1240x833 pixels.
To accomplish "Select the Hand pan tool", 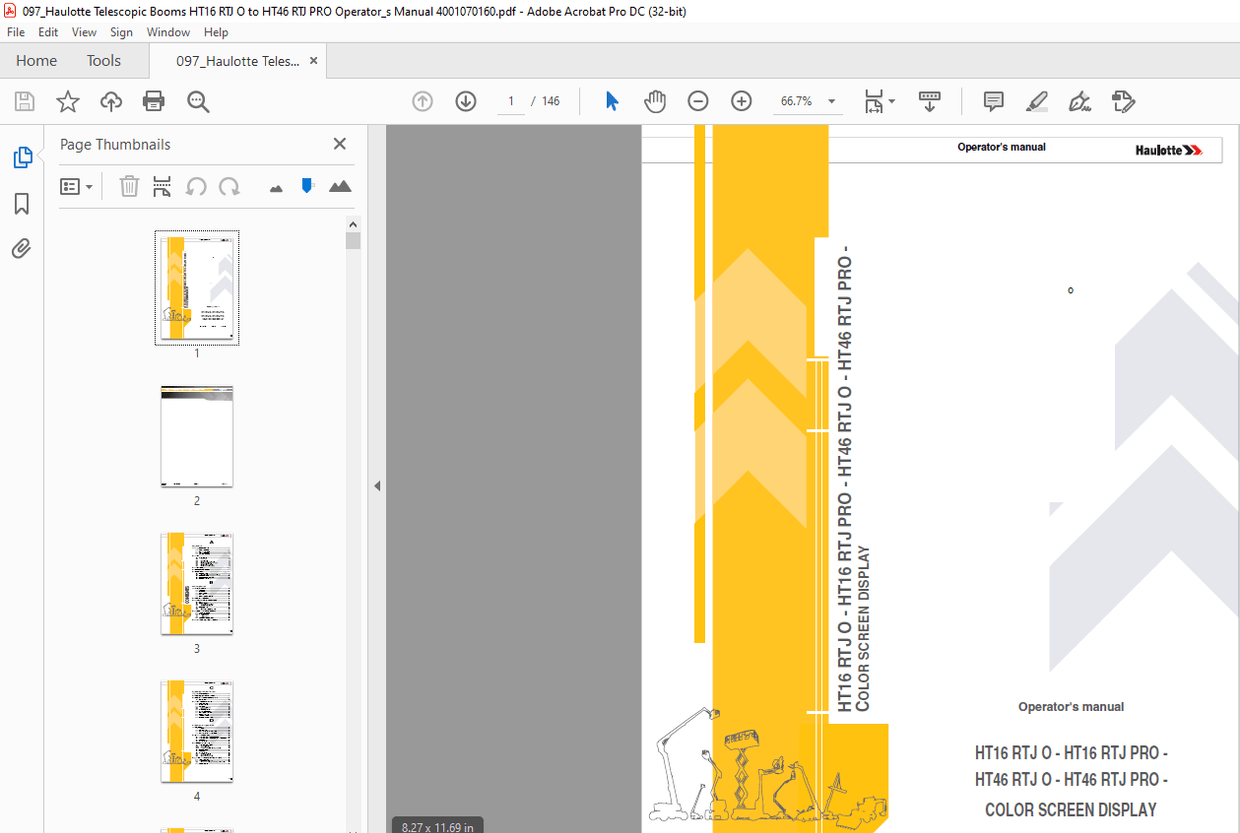I will [655, 101].
